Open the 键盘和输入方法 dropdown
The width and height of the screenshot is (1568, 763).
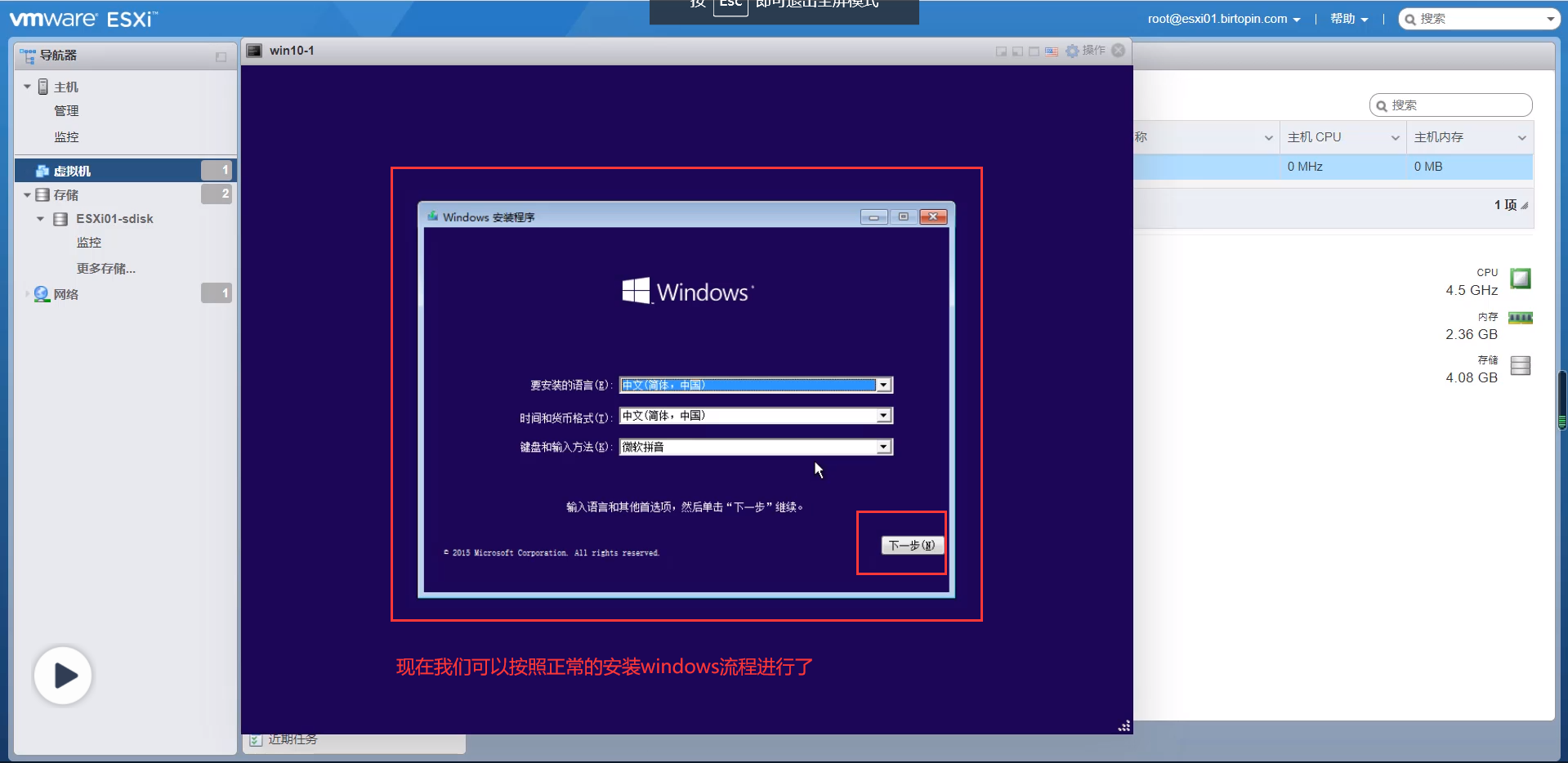coord(883,447)
